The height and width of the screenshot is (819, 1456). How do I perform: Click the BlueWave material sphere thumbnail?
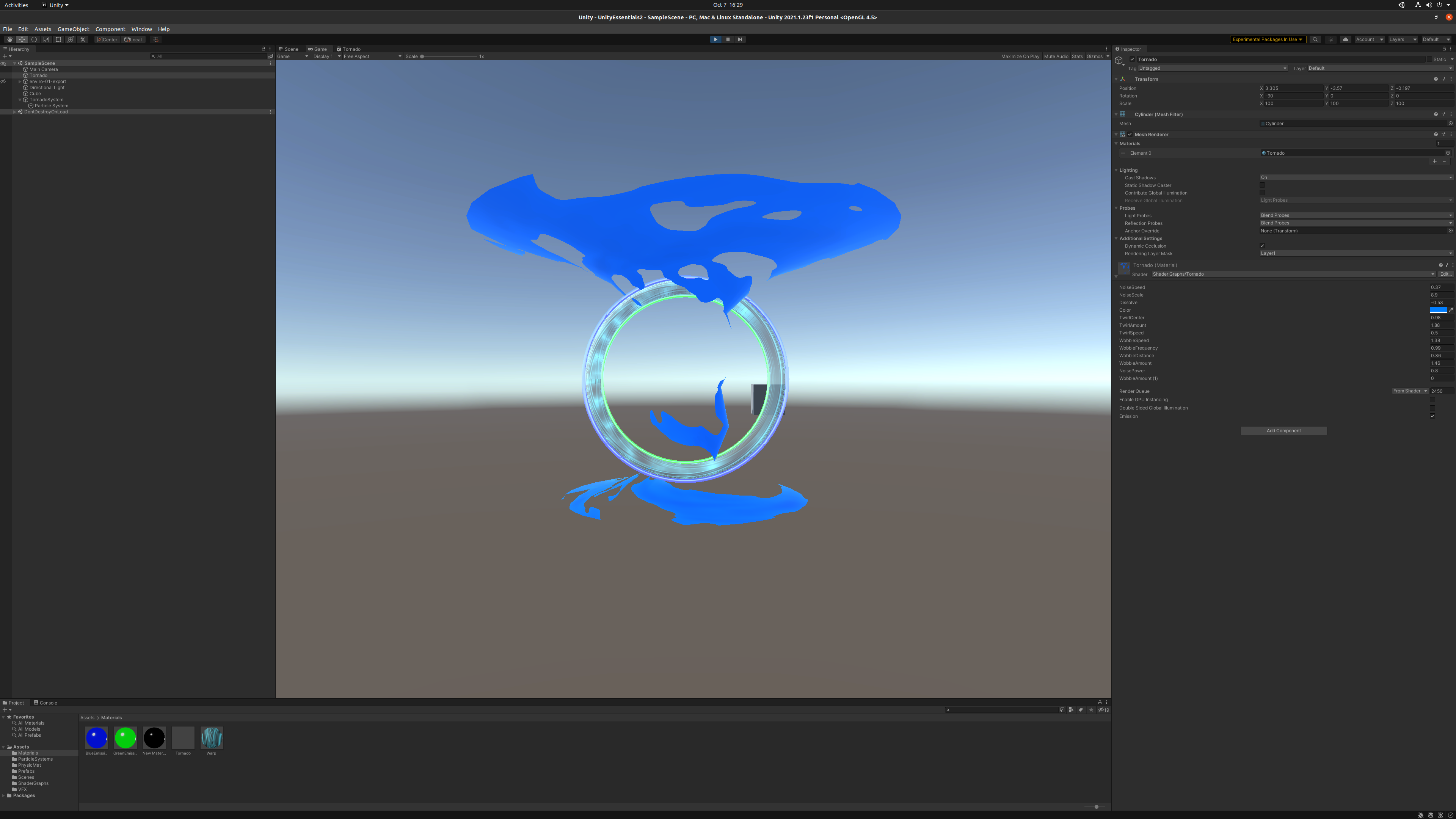click(x=96, y=738)
